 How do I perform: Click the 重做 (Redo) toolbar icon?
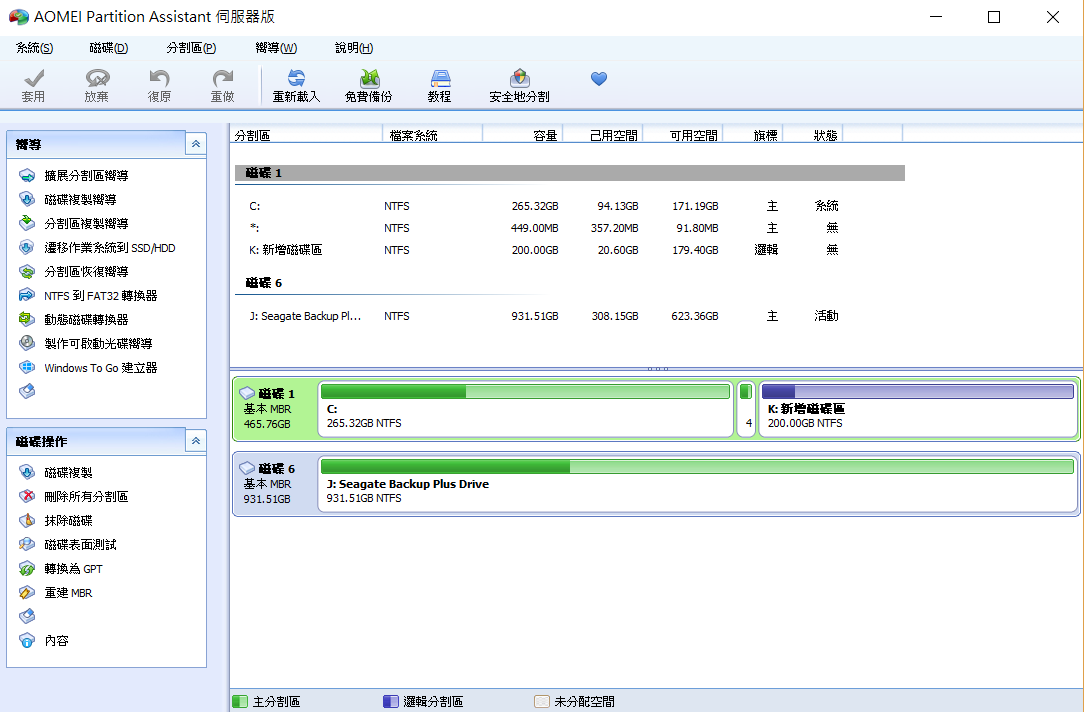point(223,86)
